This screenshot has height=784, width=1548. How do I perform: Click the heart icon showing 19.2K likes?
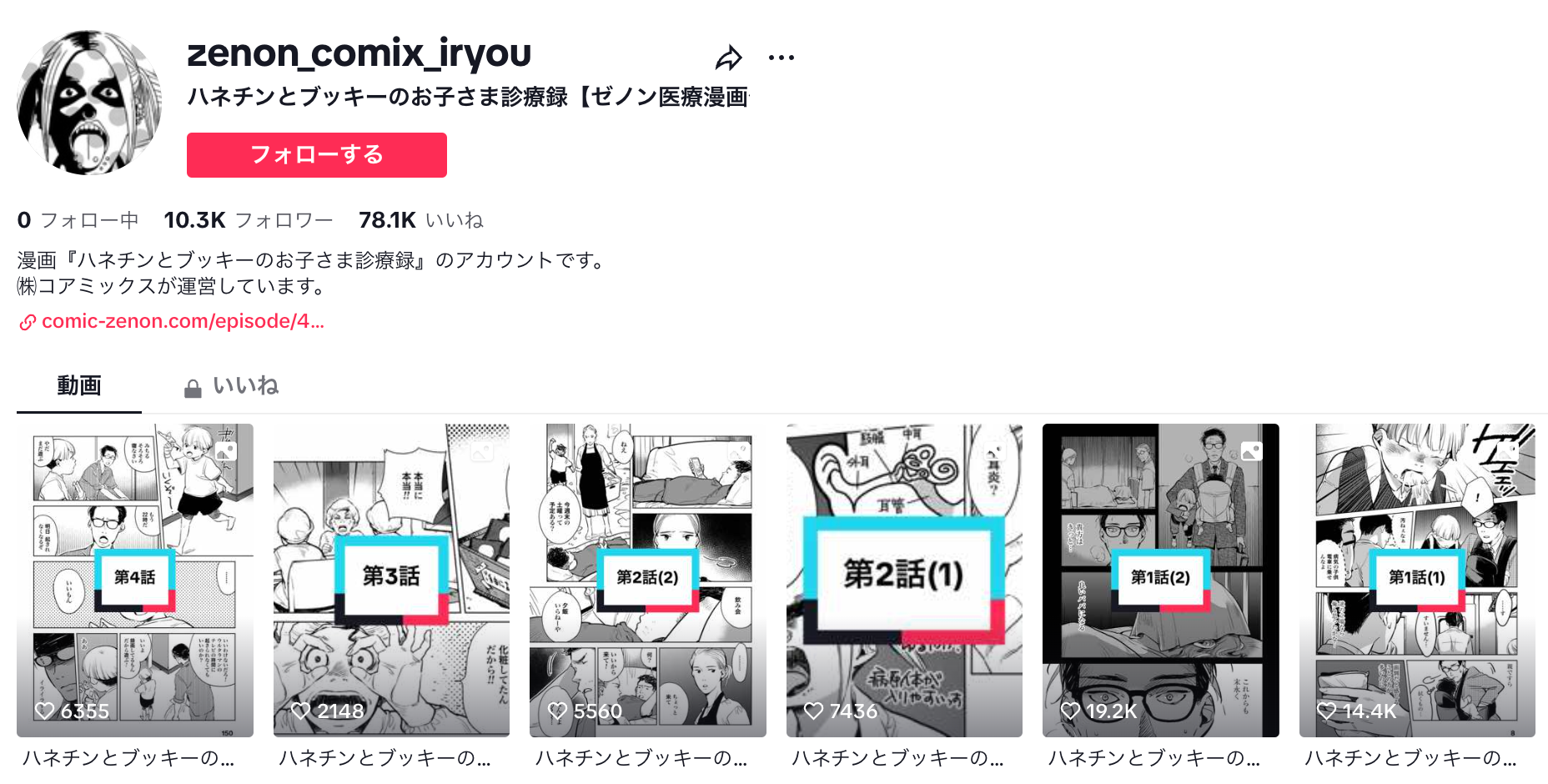pos(1070,711)
